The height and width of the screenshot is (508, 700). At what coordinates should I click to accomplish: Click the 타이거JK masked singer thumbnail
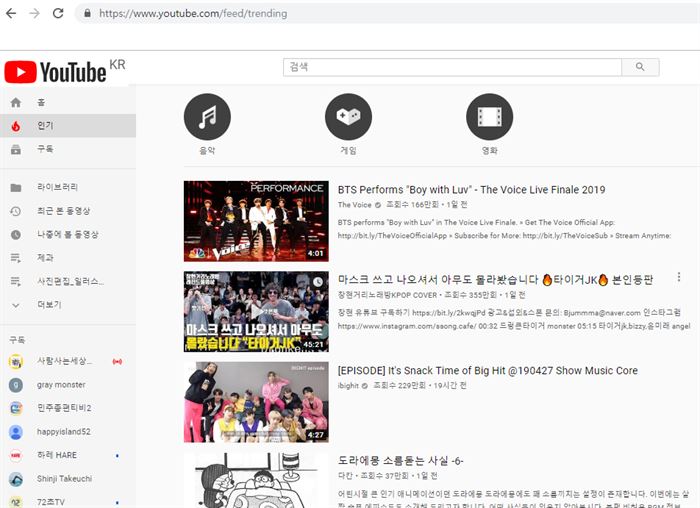pyautogui.click(x=256, y=311)
